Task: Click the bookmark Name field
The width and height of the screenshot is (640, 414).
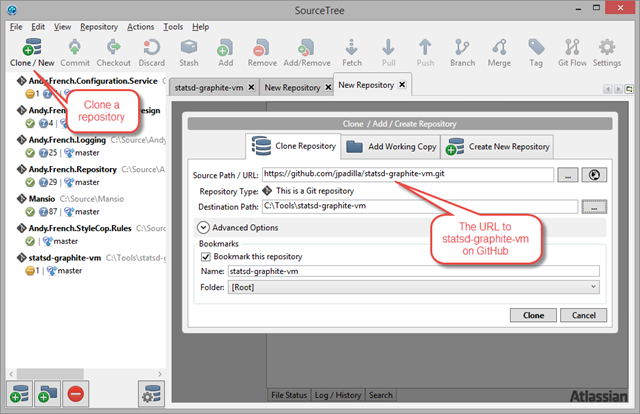Action: click(x=414, y=271)
